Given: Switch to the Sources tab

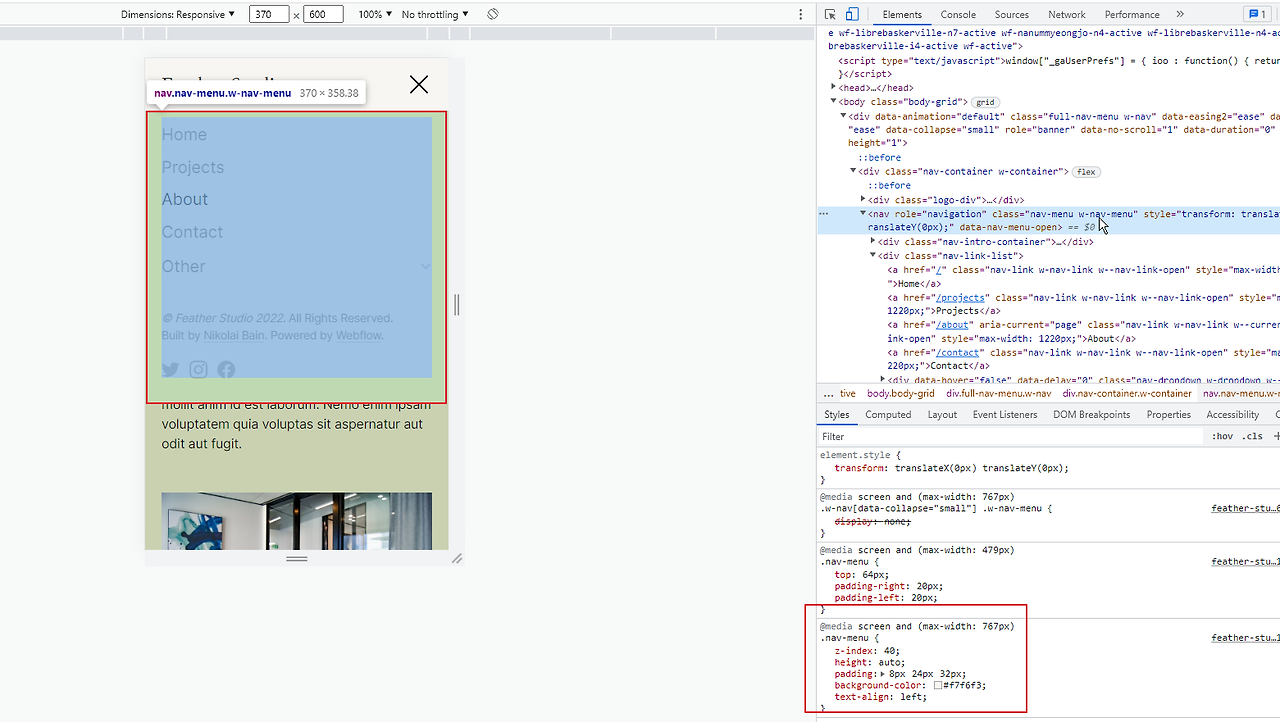Looking at the screenshot, I should [x=1012, y=14].
